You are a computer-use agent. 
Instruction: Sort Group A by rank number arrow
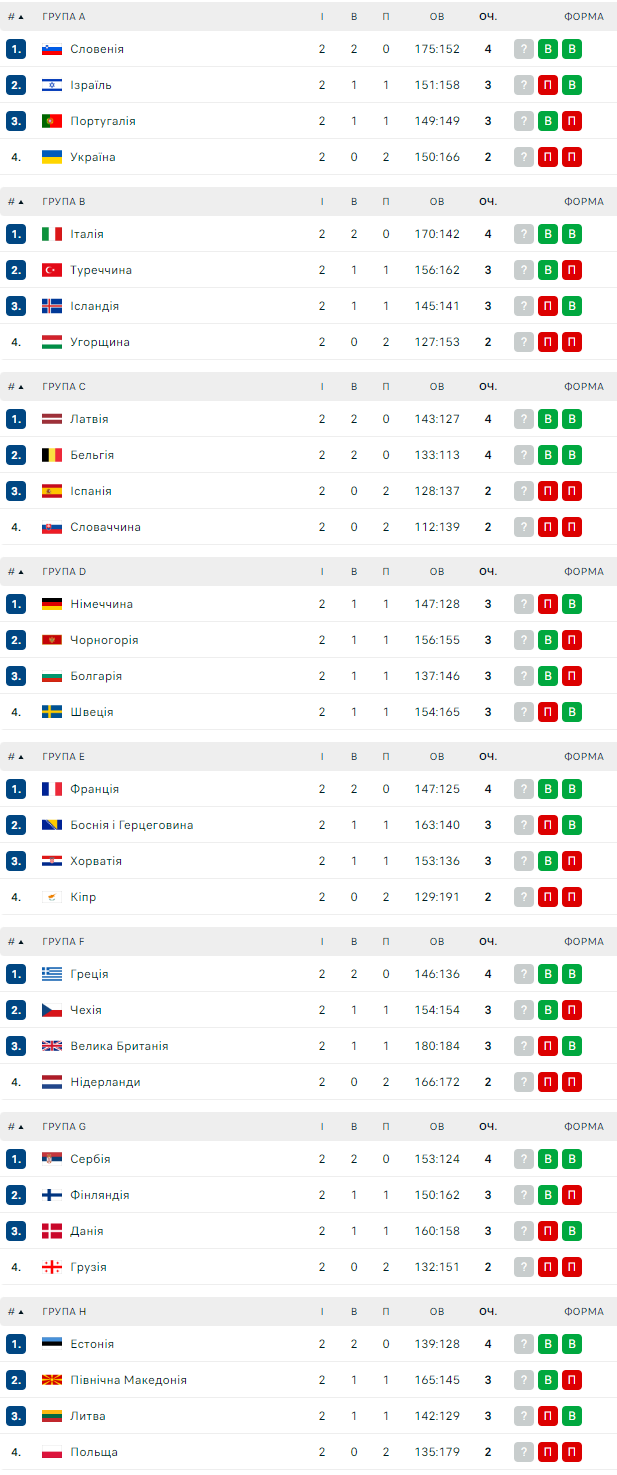[16, 17]
